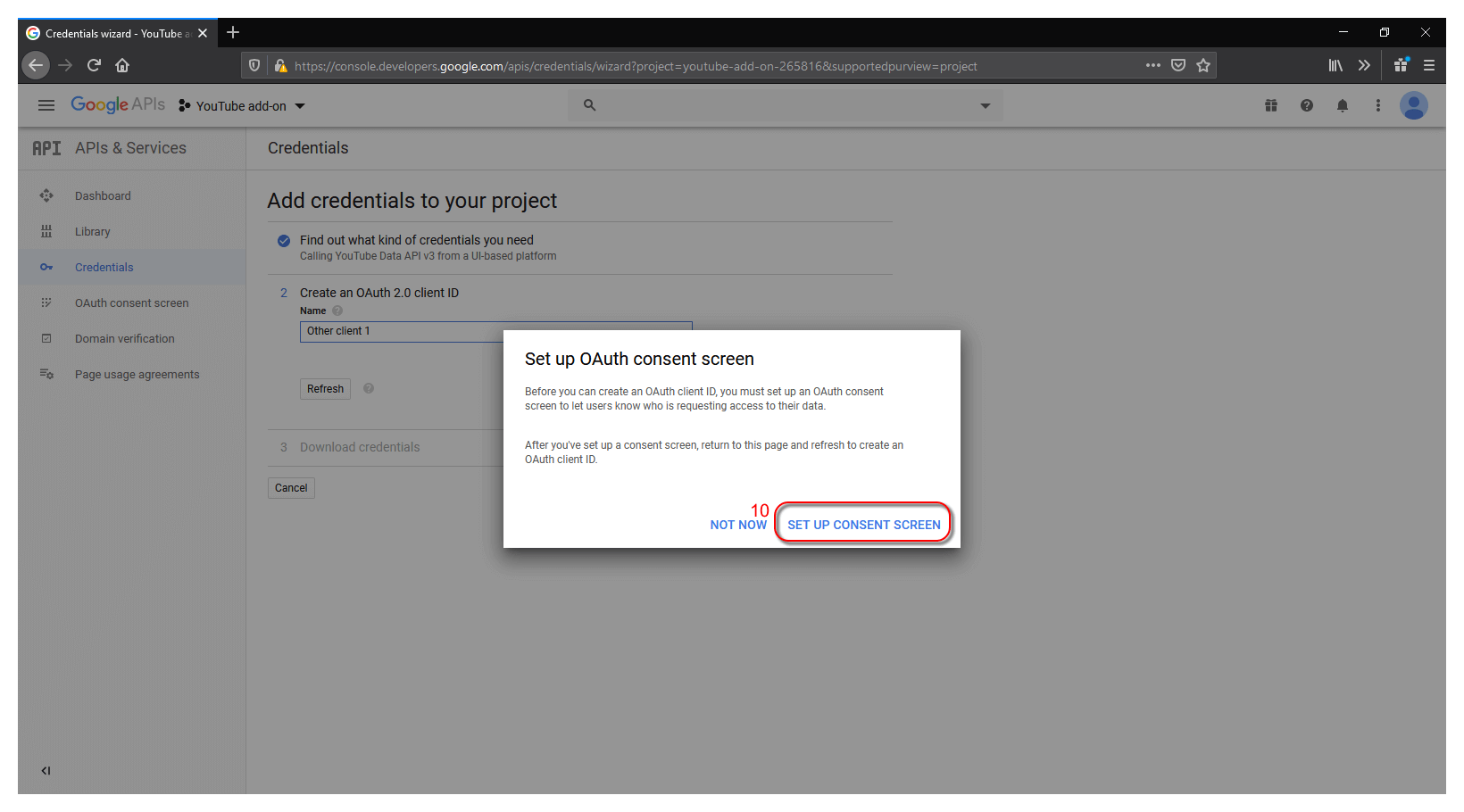Open the Google account avatar
Viewport: 1464px width, 812px height.
1414,105
